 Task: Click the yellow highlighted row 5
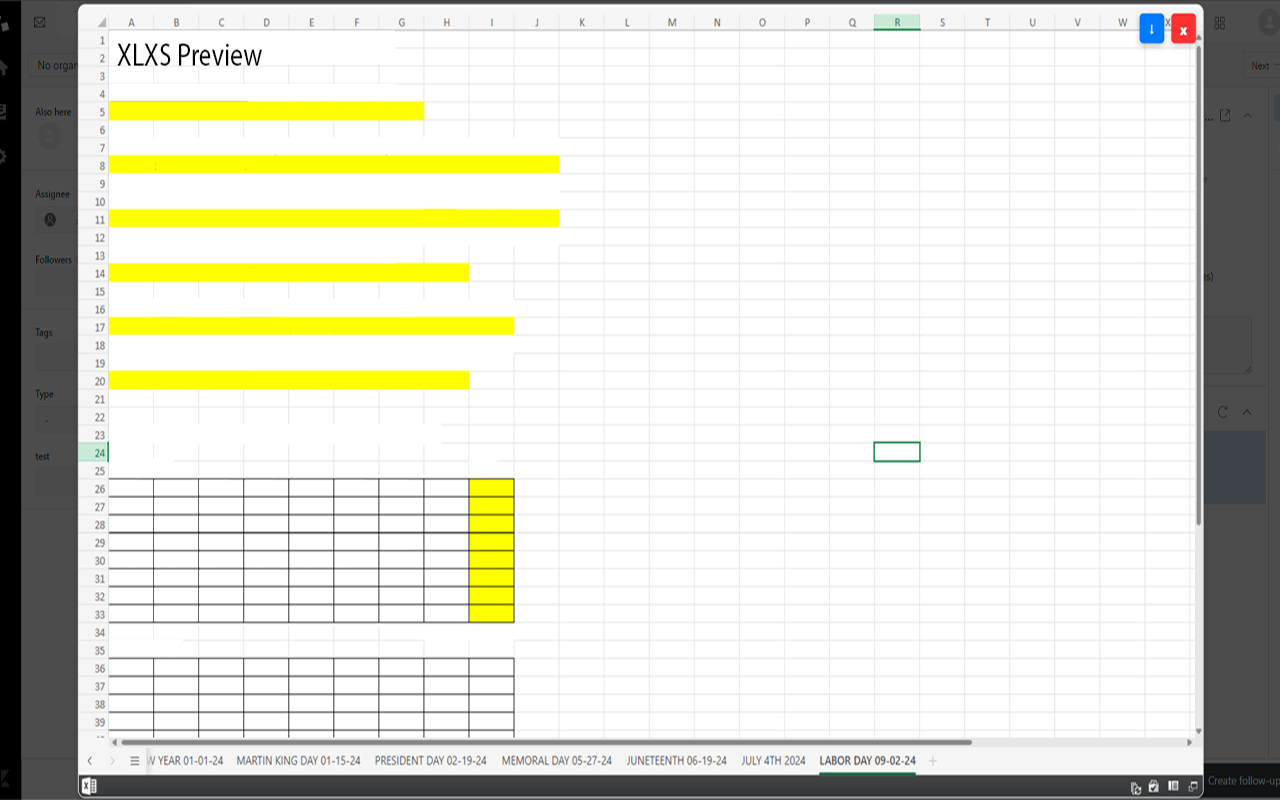[266, 111]
